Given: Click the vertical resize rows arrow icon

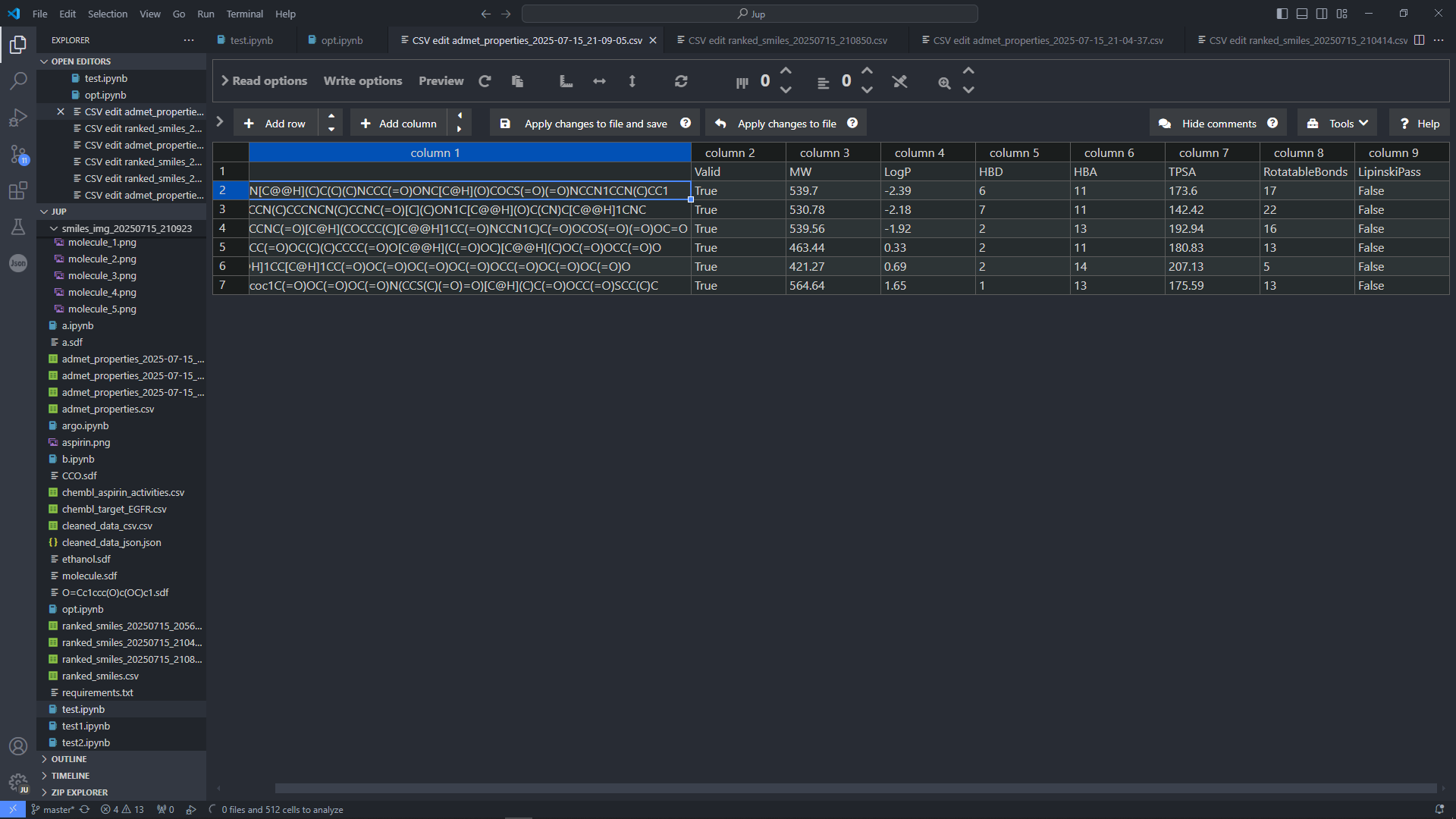Looking at the screenshot, I should [x=632, y=81].
